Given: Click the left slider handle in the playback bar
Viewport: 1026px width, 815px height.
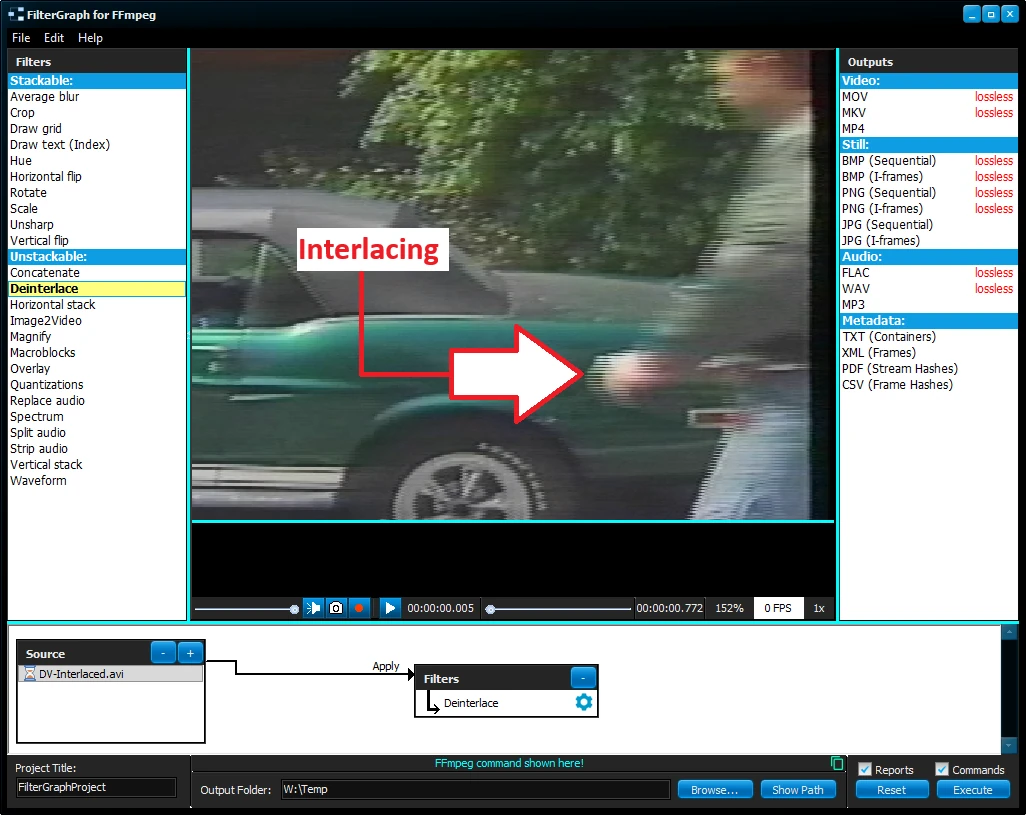Looking at the screenshot, I should click(294, 609).
